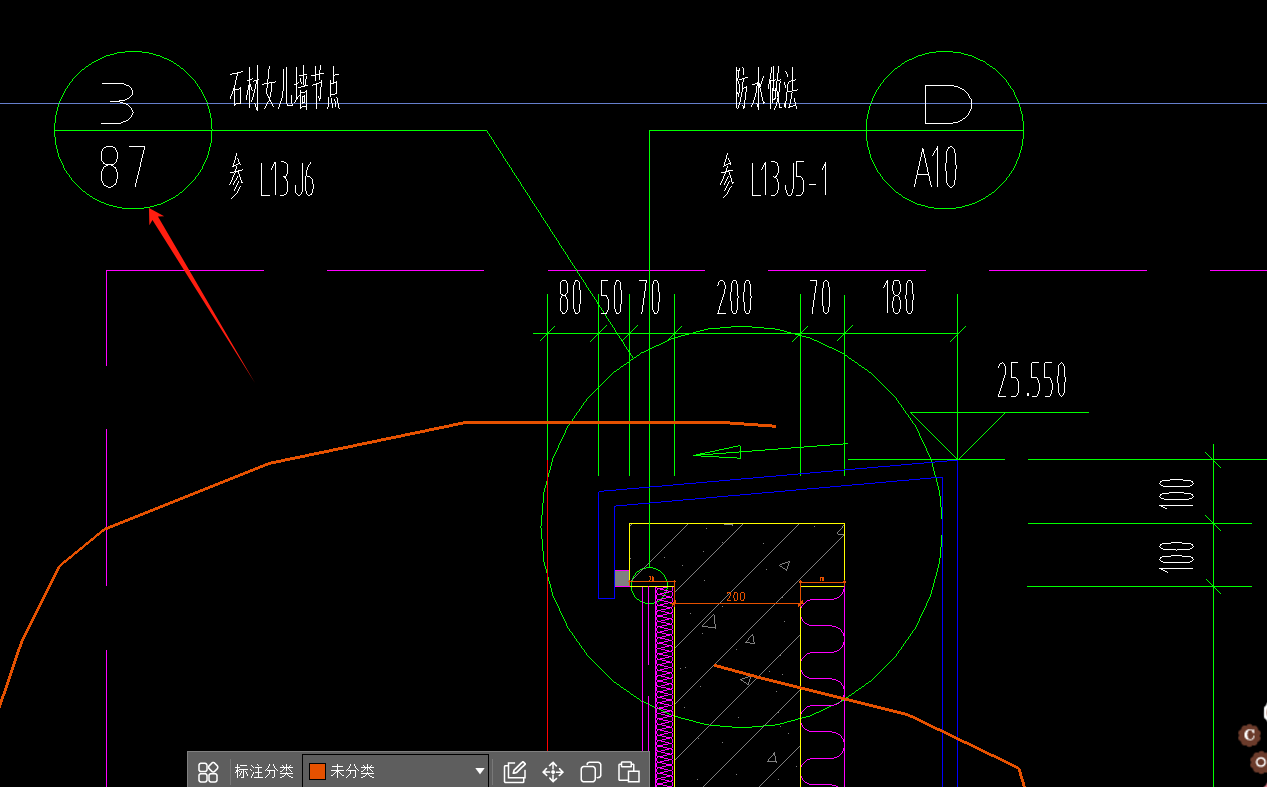Click the brown 'O' cookie badge
Image resolution: width=1267 pixels, height=787 pixels.
point(1260,763)
